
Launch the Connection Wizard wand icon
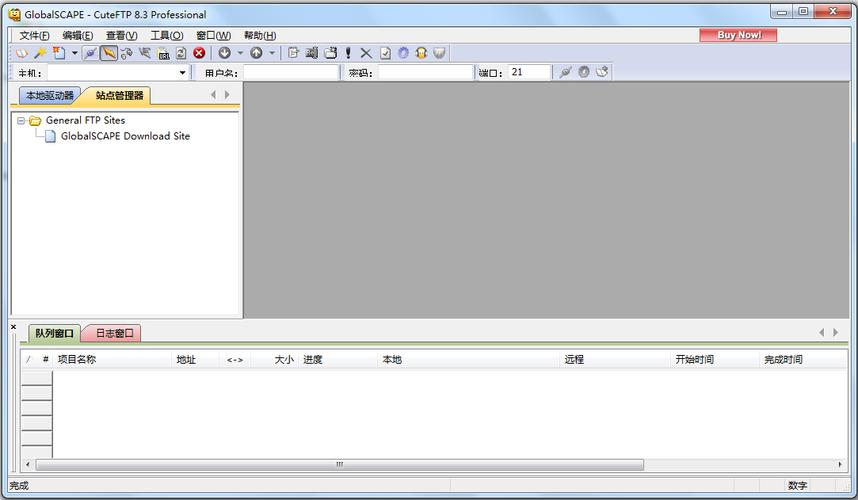(x=40, y=53)
